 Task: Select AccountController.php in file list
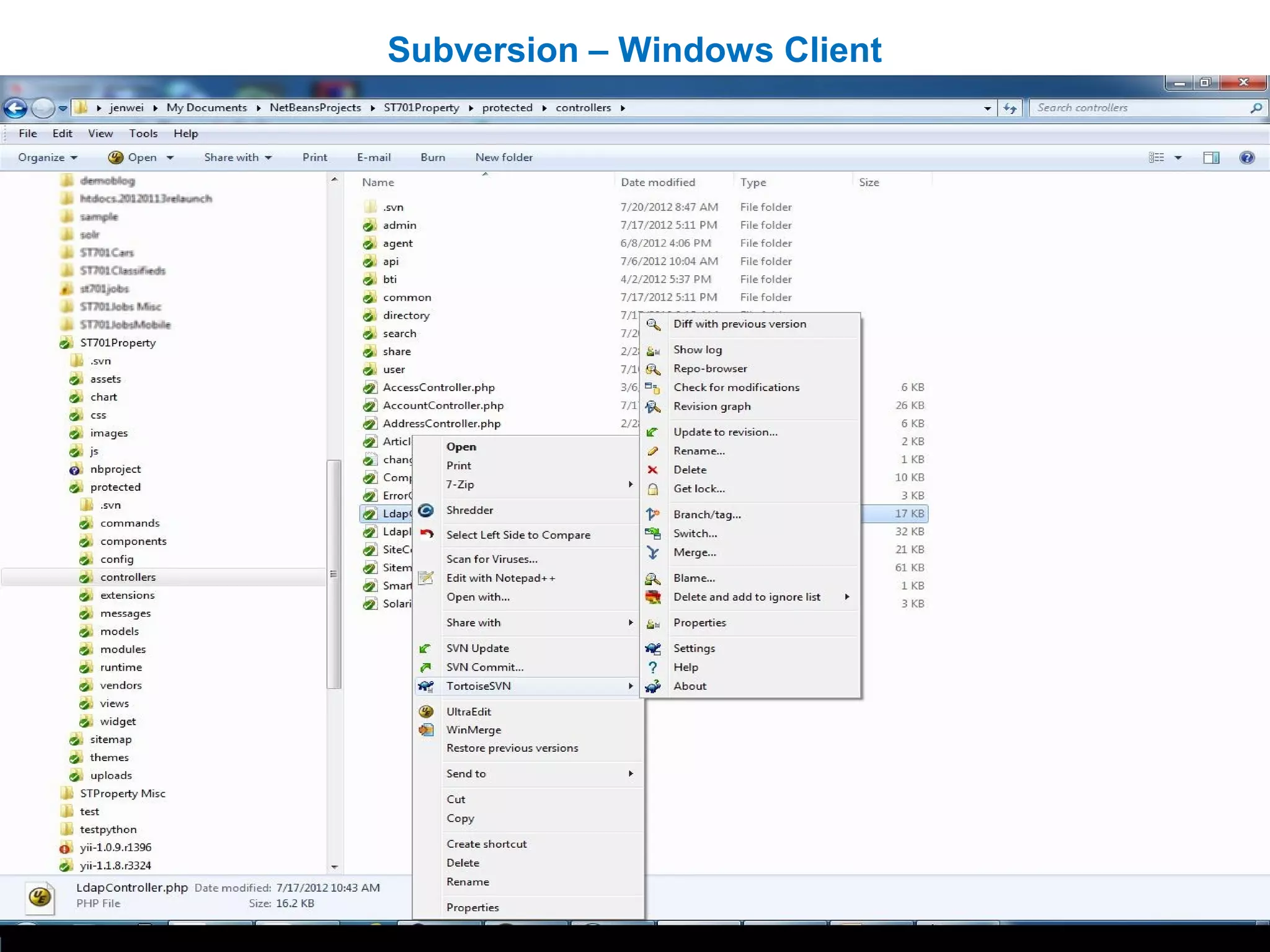coord(443,405)
